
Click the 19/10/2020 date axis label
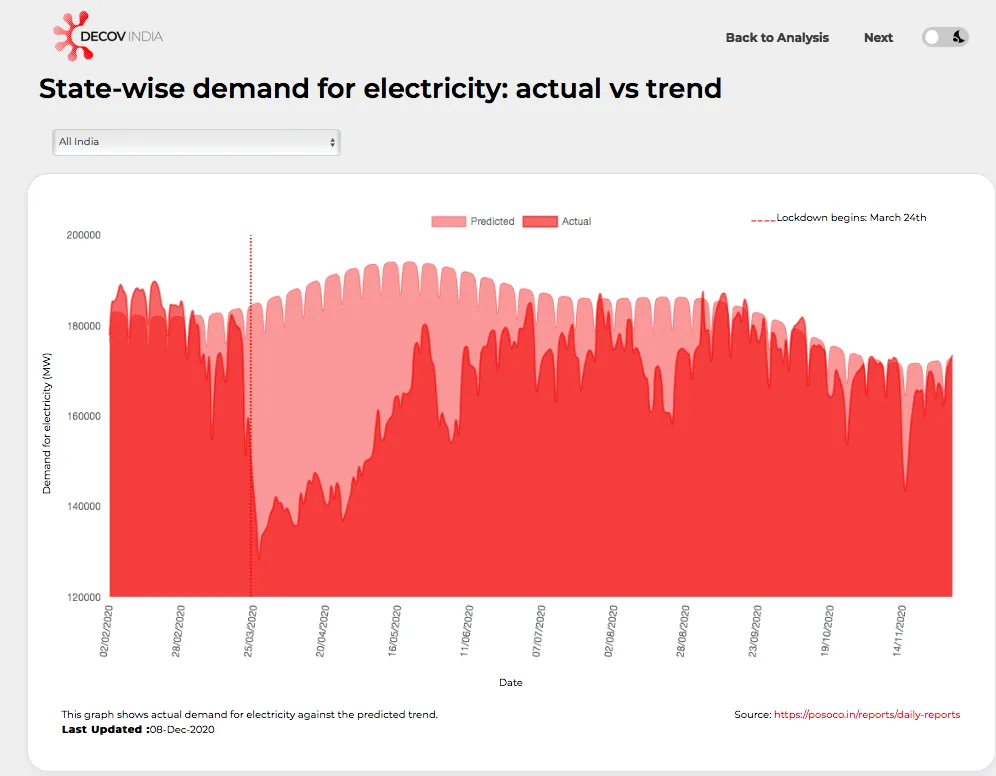(x=827, y=631)
